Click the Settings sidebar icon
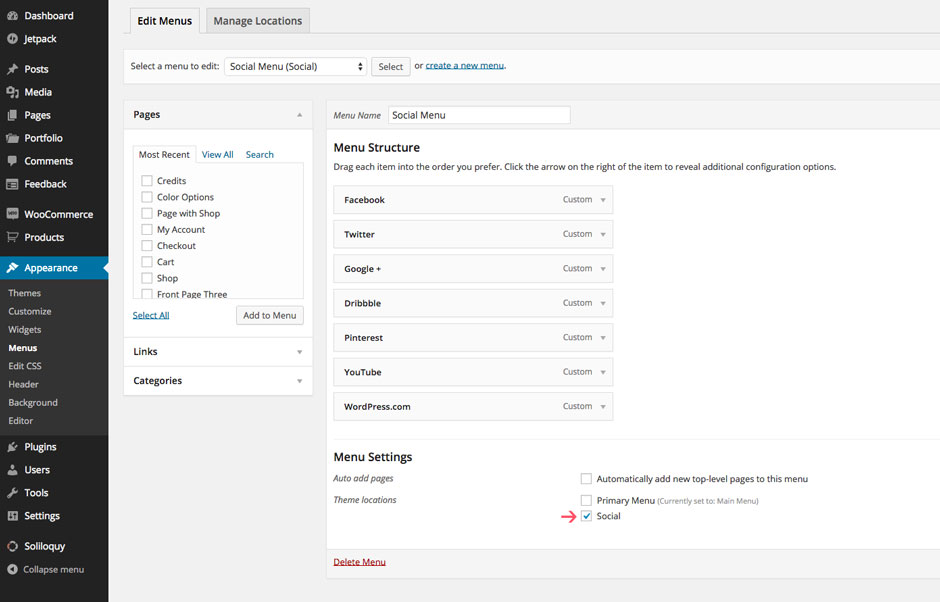The image size is (940, 602). pyautogui.click(x=12, y=516)
